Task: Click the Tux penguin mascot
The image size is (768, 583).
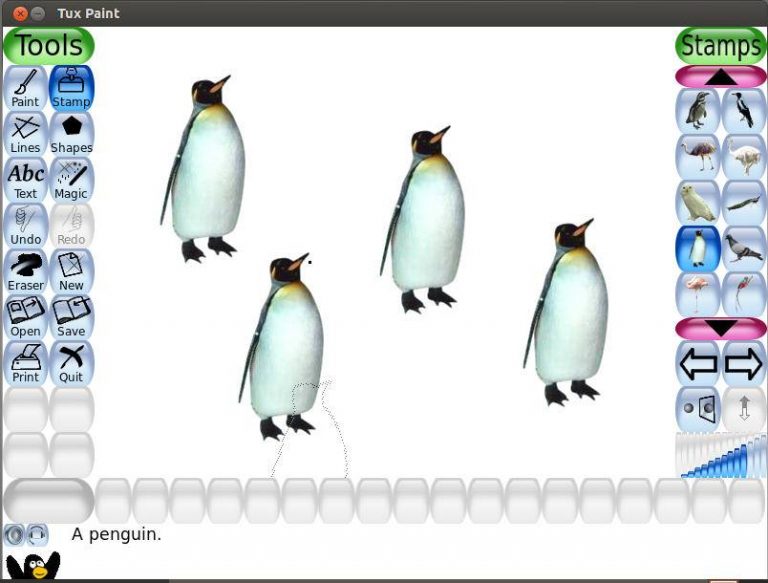Action: coord(33,566)
